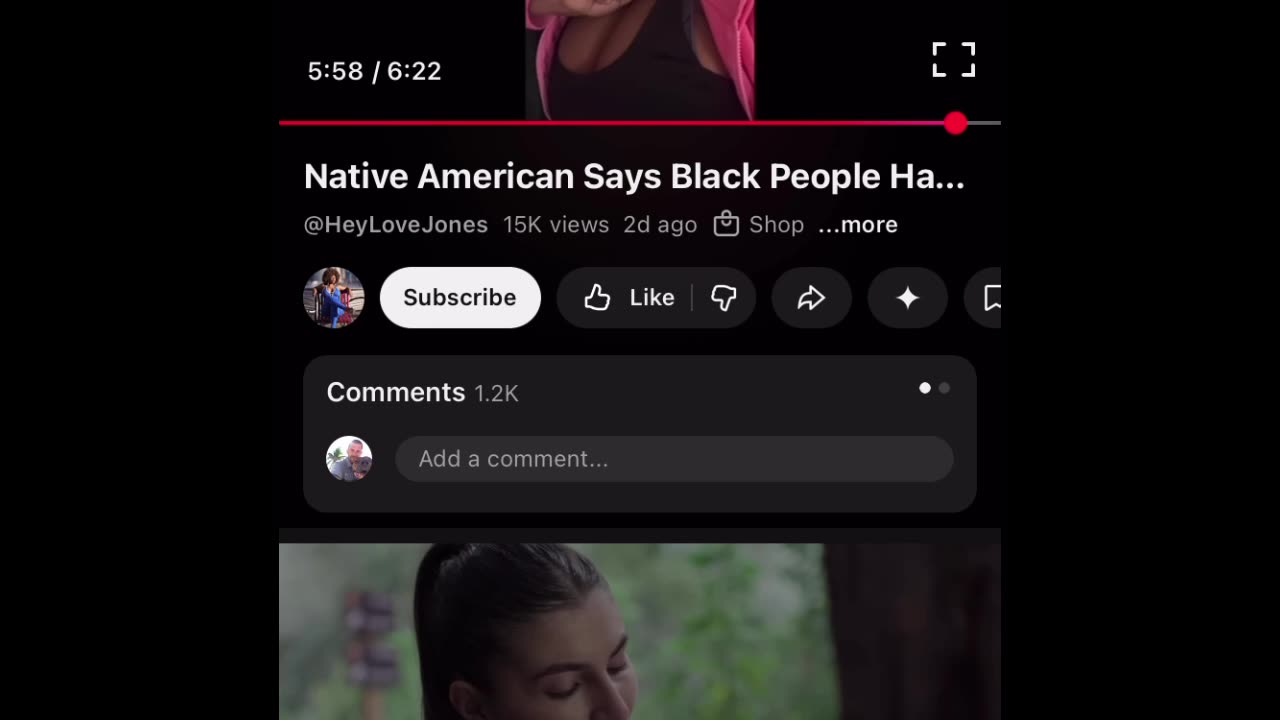The width and height of the screenshot is (1280, 720).
Task: Enter fullscreen with the corner brackets icon
Action: (953, 60)
